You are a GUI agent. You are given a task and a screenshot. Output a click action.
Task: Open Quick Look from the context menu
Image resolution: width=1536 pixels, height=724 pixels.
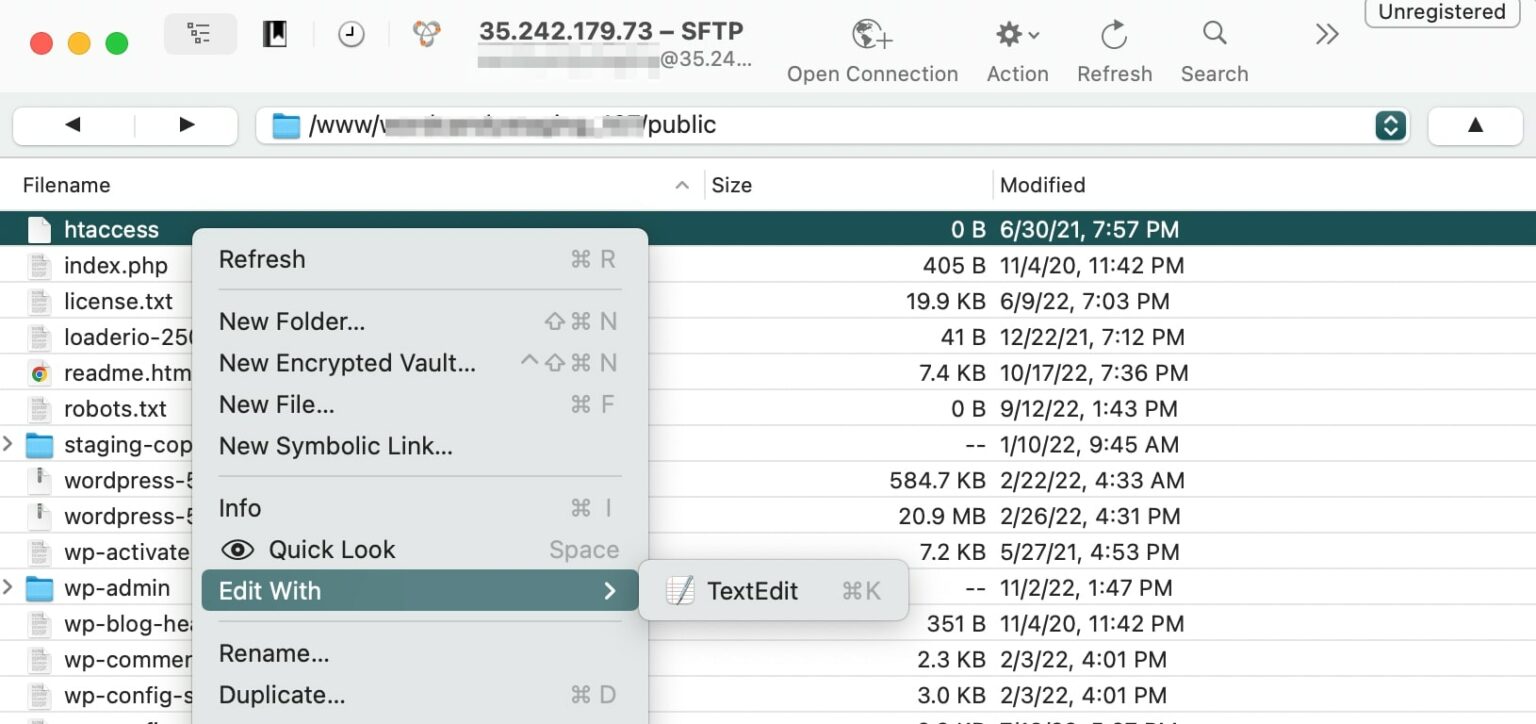point(330,549)
